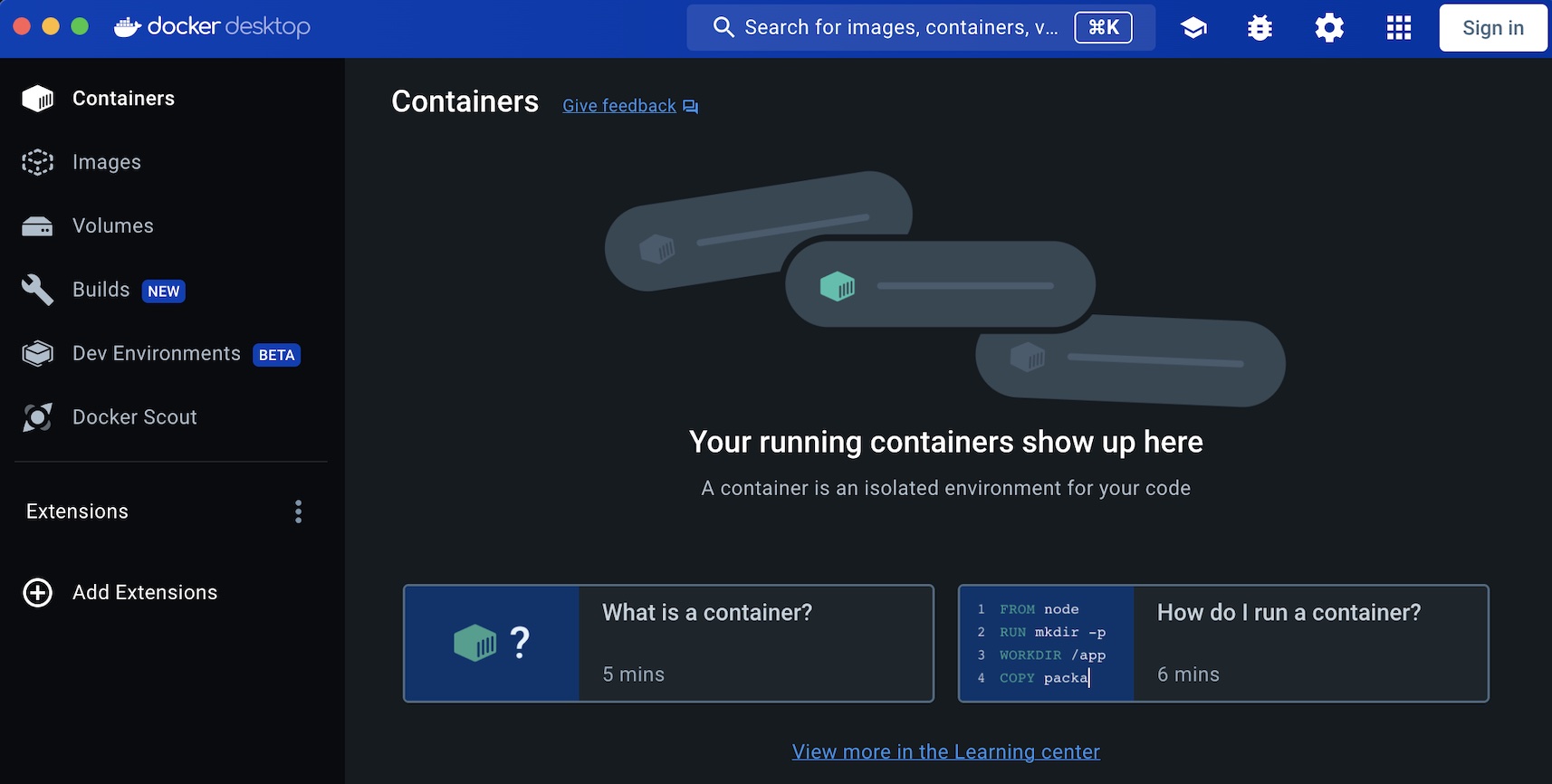Open Settings via the gear icon
The width and height of the screenshot is (1552, 784).
1328,28
